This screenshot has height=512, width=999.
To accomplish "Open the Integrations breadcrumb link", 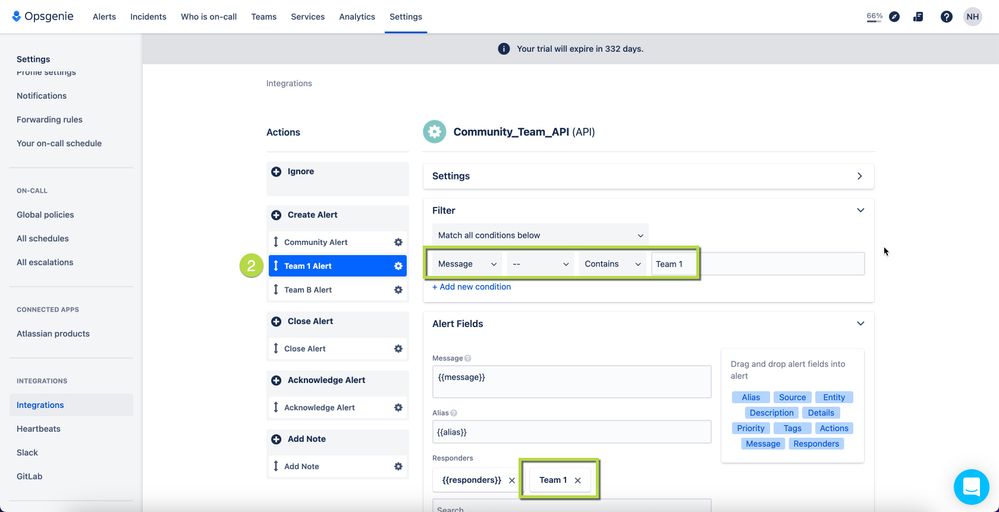I will click(x=289, y=83).
